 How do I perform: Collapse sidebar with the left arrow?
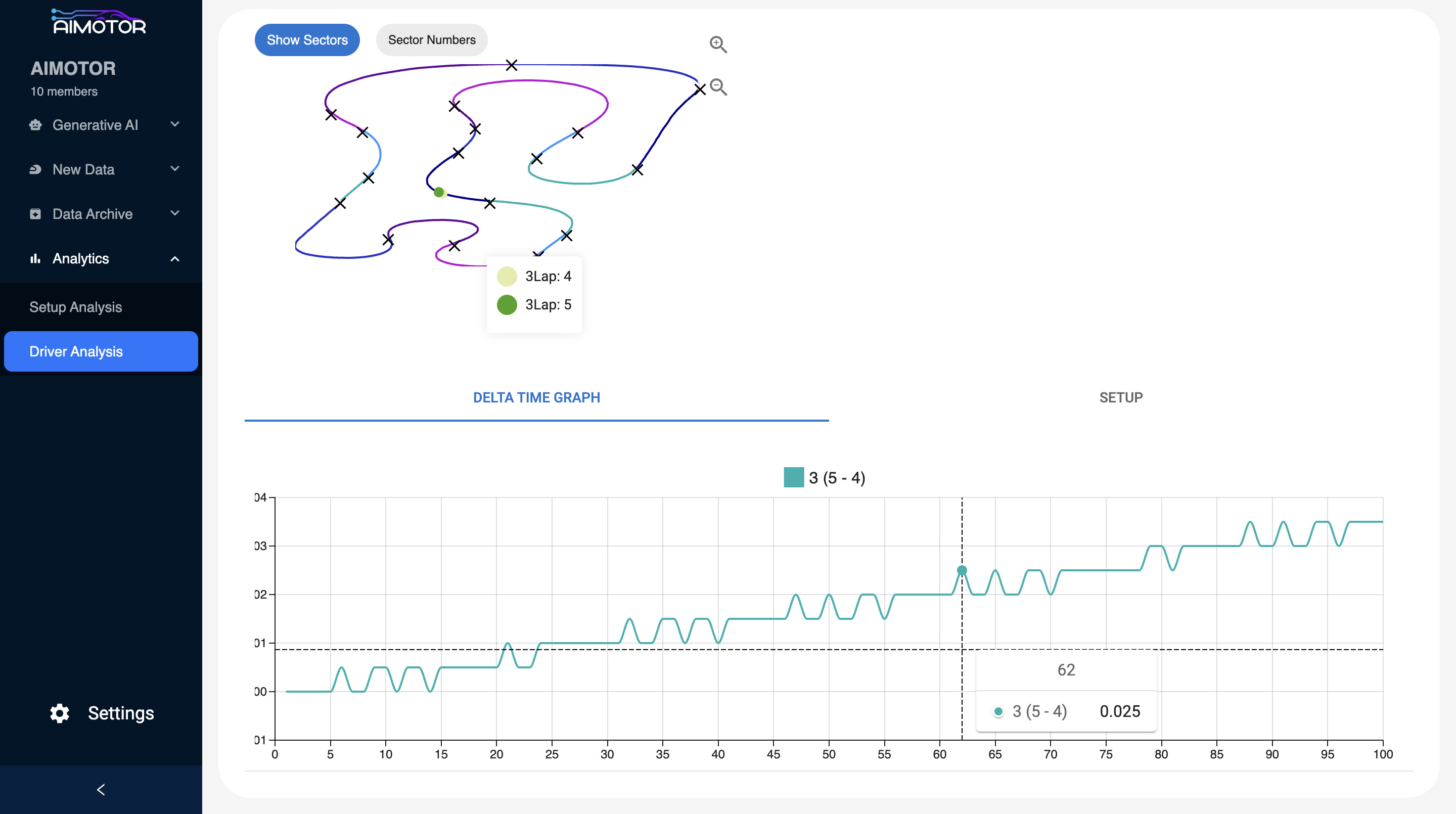tap(101, 790)
